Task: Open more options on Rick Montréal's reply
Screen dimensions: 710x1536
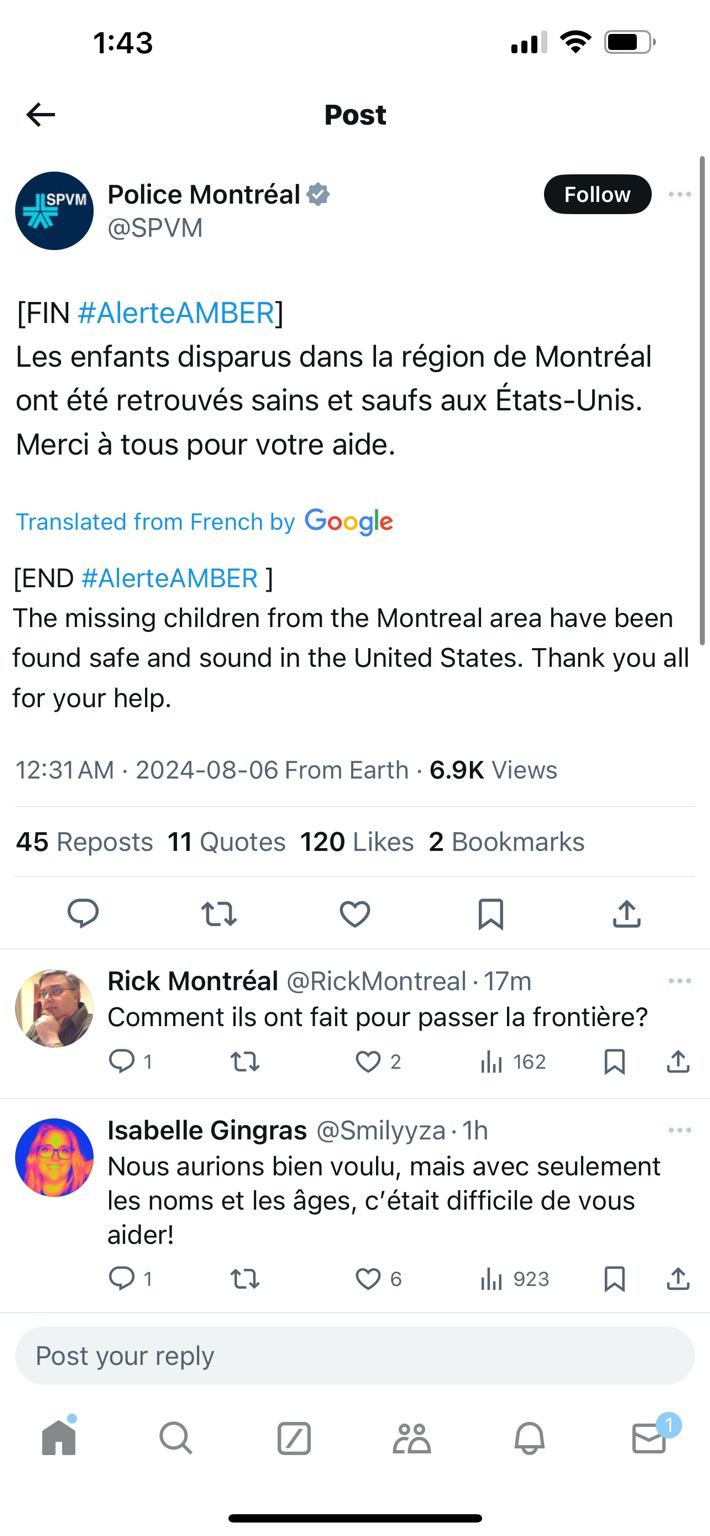Action: [680, 981]
